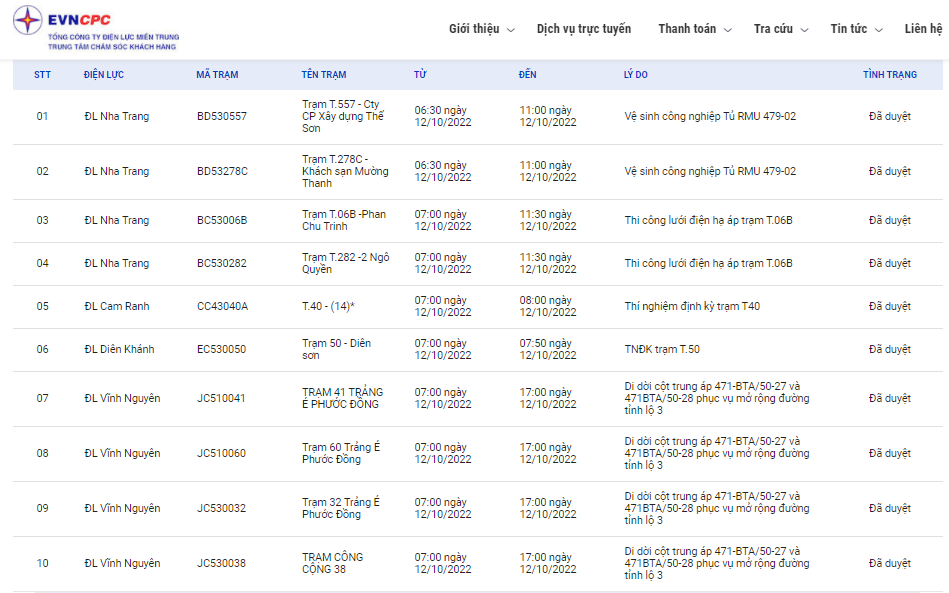Screen dimensions: 949x593
Task: Select station code BD530557
Action: [222, 117]
